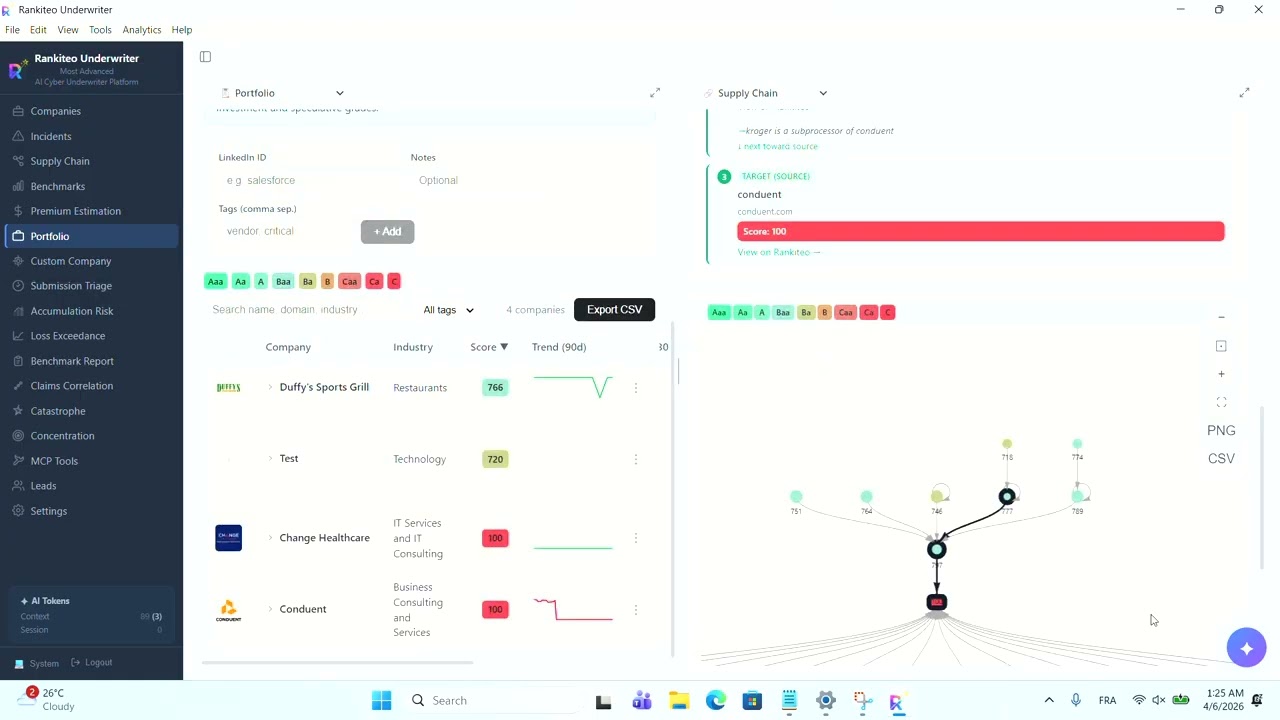The width and height of the screenshot is (1280, 720).
Task: Open Windows Start menu
Action: point(381,701)
